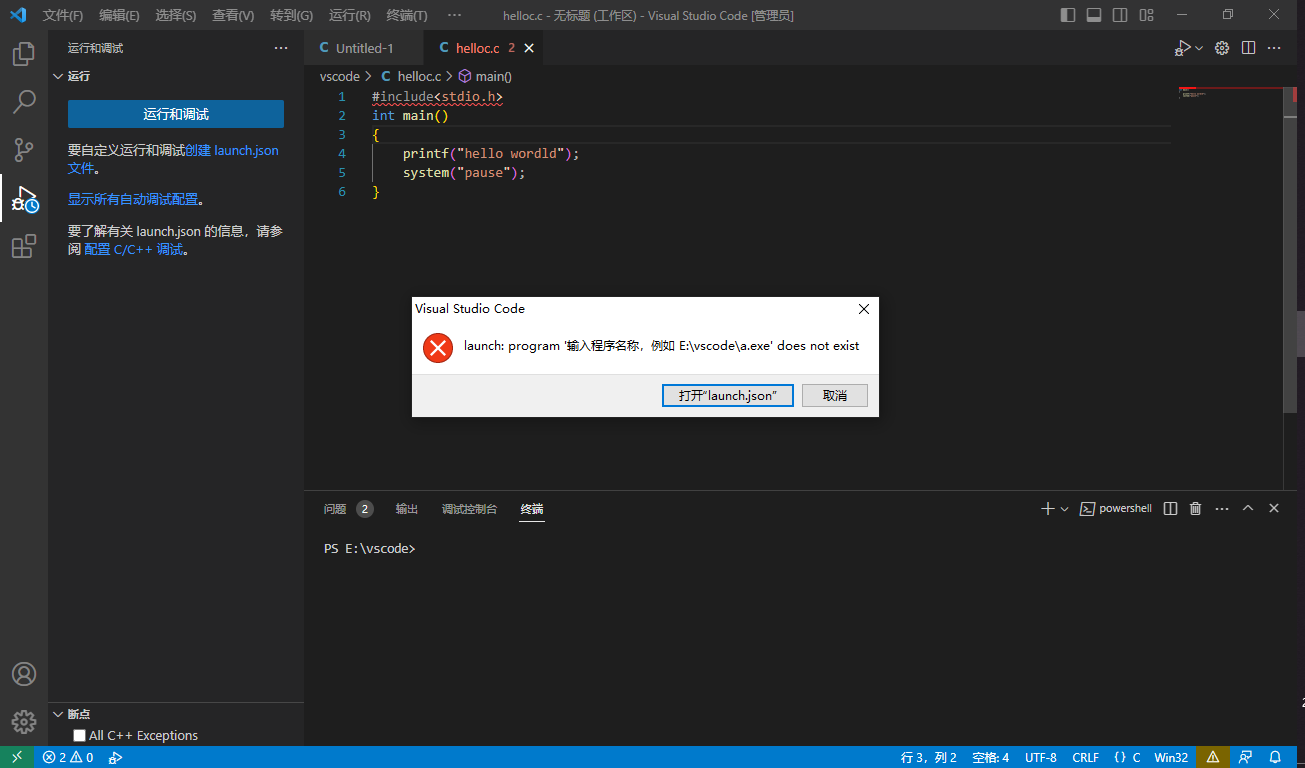This screenshot has width=1305, height=768.
Task: Open the 选择(S) menu
Action: [x=176, y=15]
